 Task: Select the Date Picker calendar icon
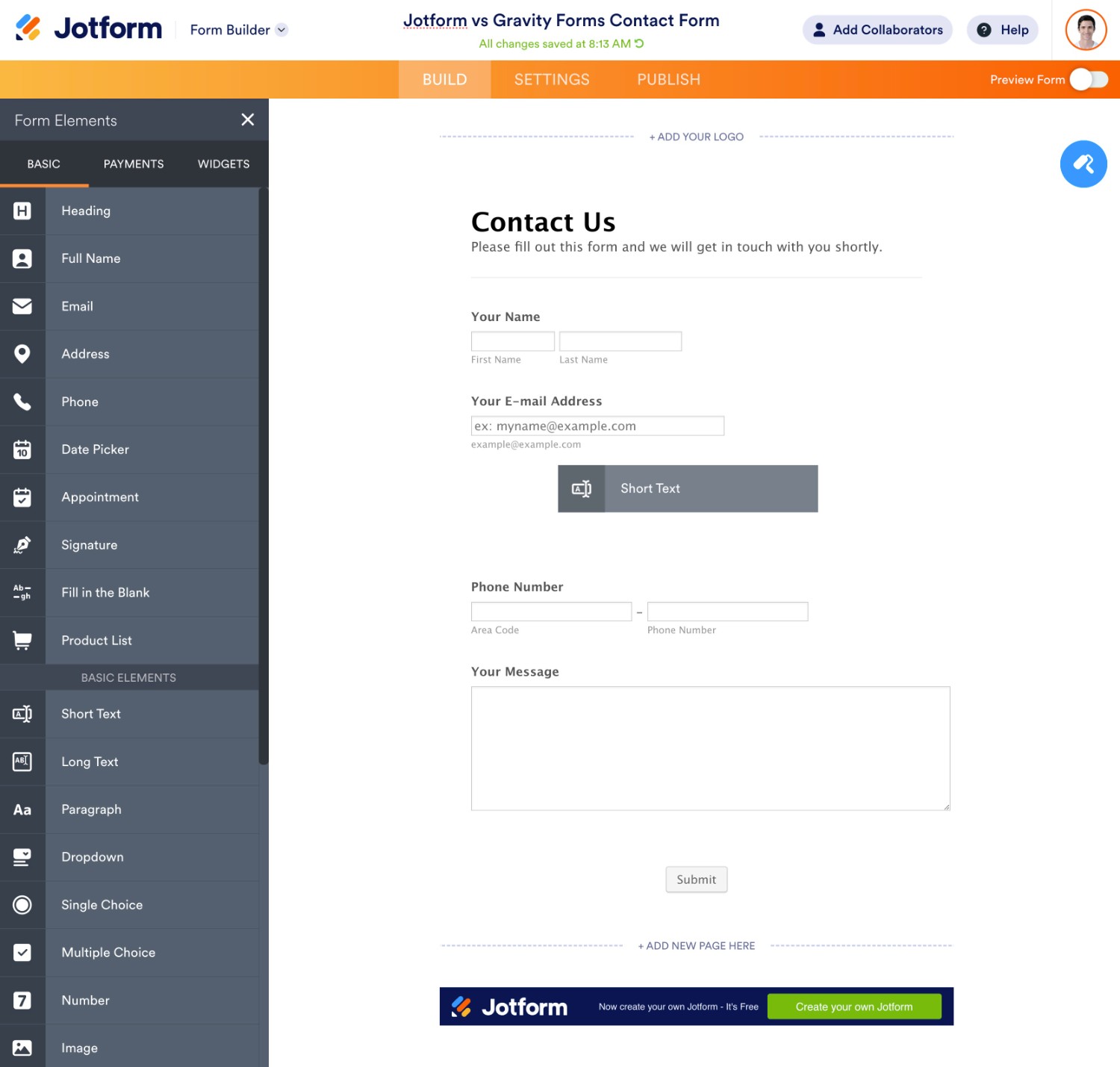coord(22,449)
